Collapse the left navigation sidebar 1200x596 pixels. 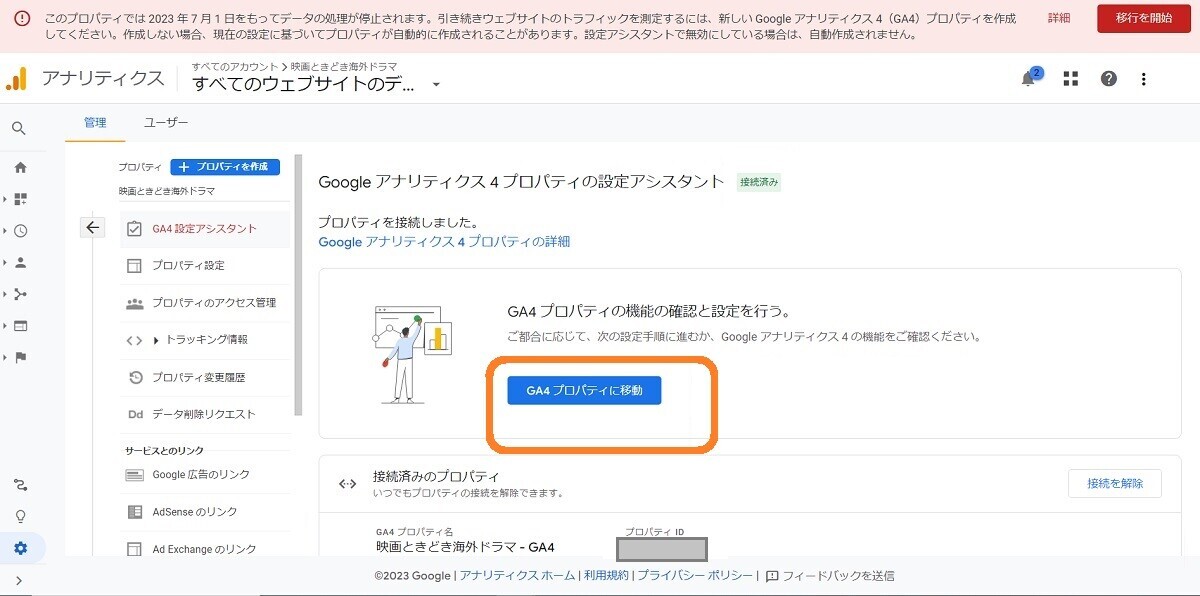click(x=20, y=578)
